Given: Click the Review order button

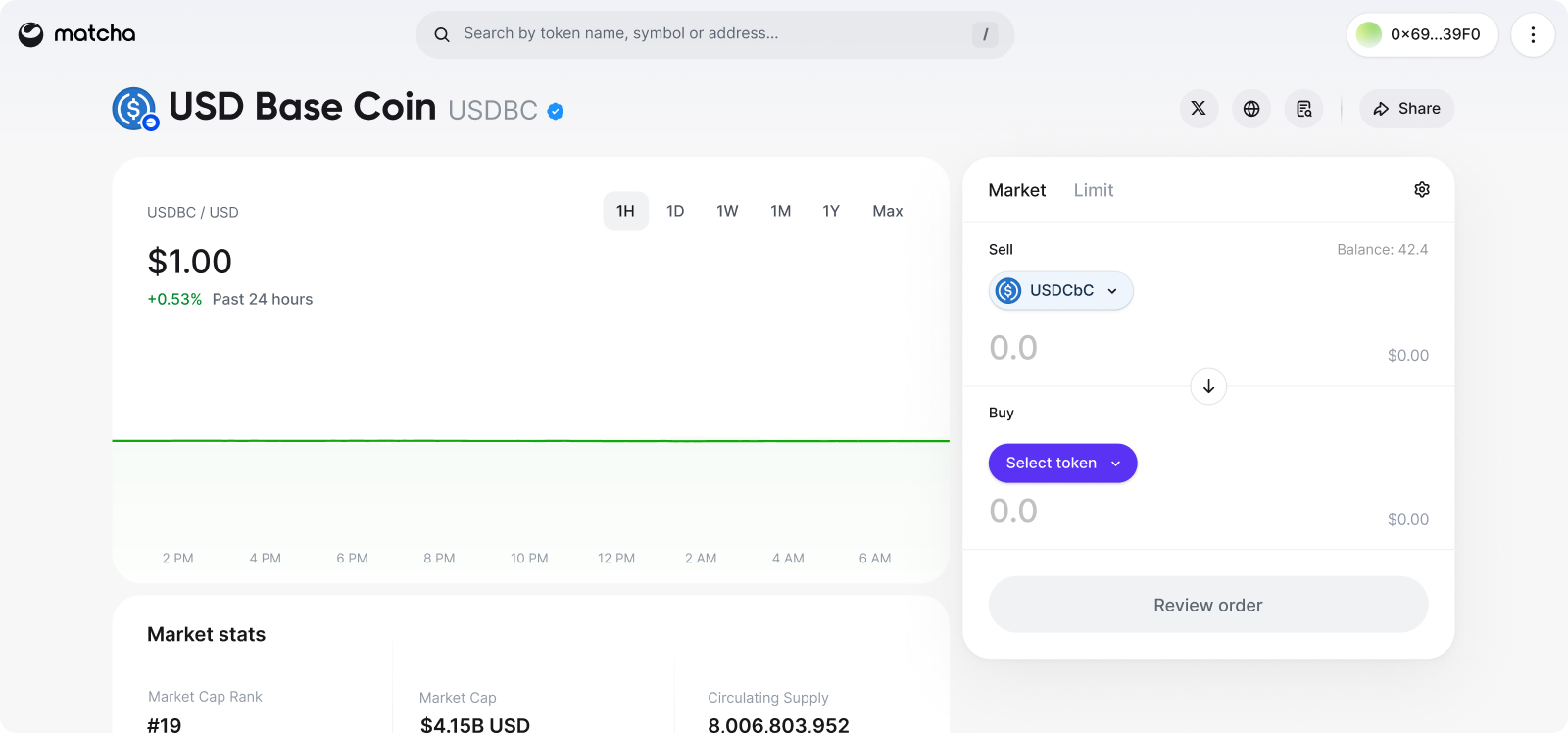Looking at the screenshot, I should [x=1208, y=605].
